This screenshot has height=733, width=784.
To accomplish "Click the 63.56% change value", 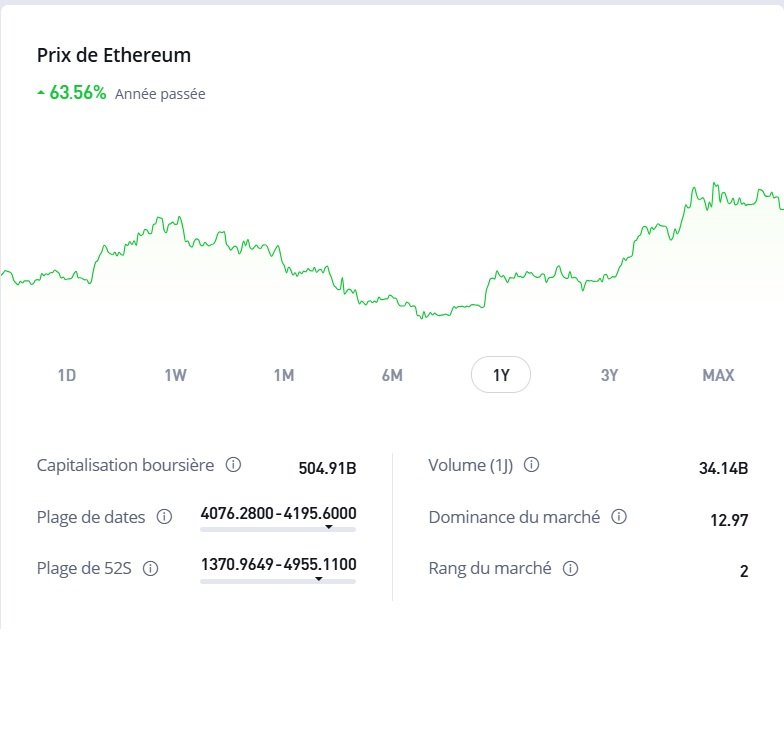I will pos(78,92).
